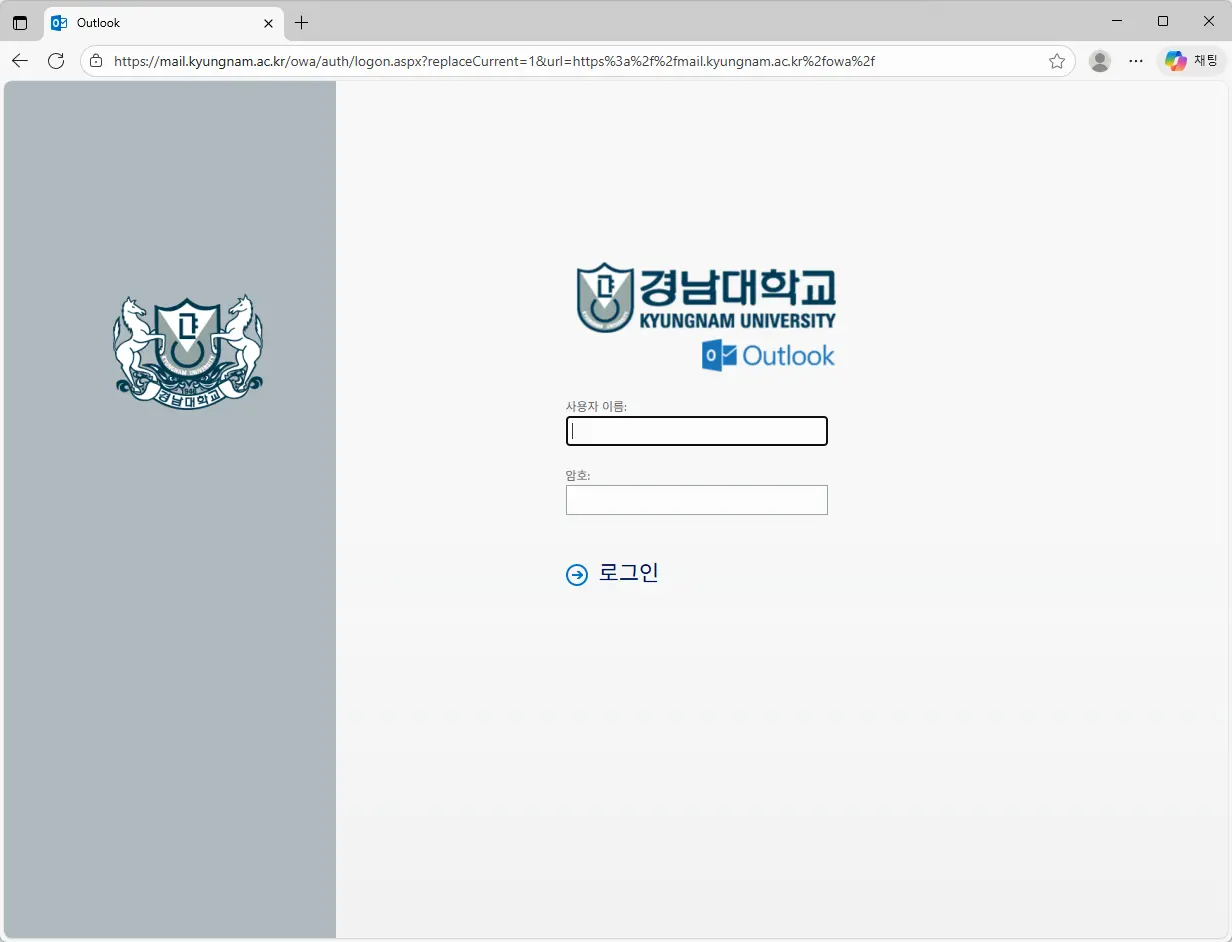This screenshot has width=1232, height=942.
Task: Click the Outlook logo above the login form
Action: click(768, 355)
